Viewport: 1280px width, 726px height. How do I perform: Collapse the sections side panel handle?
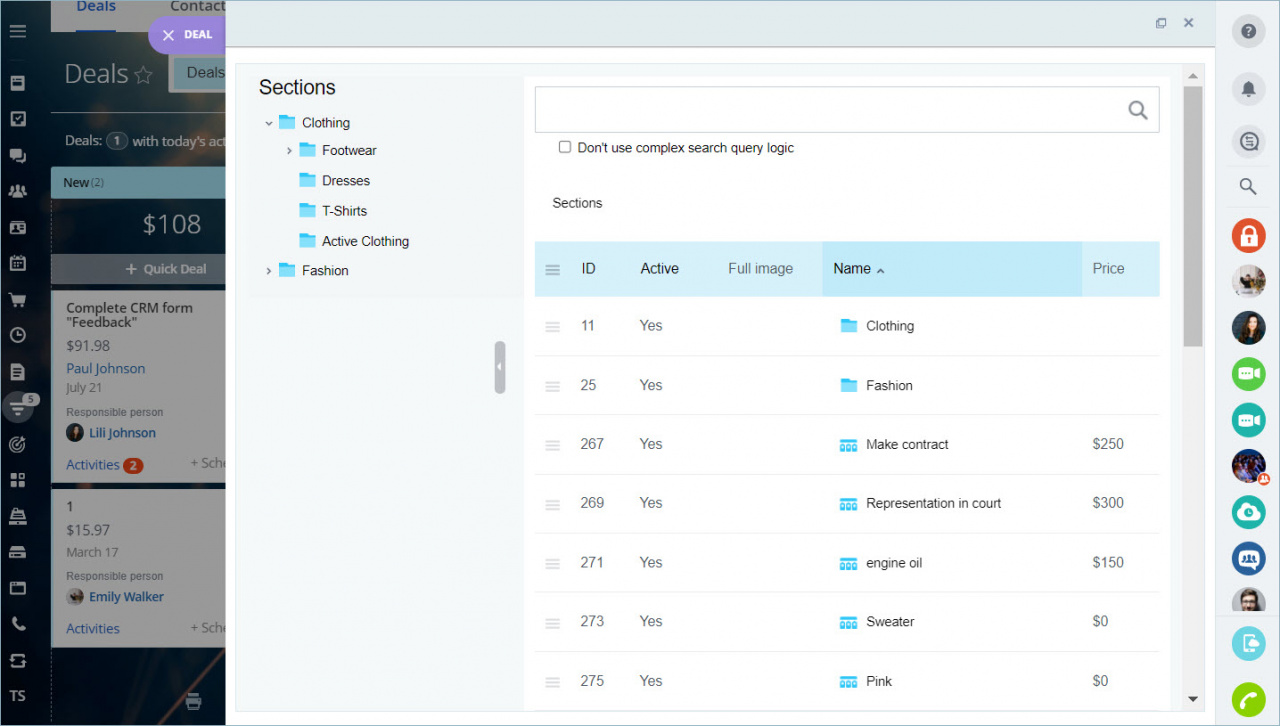(x=500, y=367)
